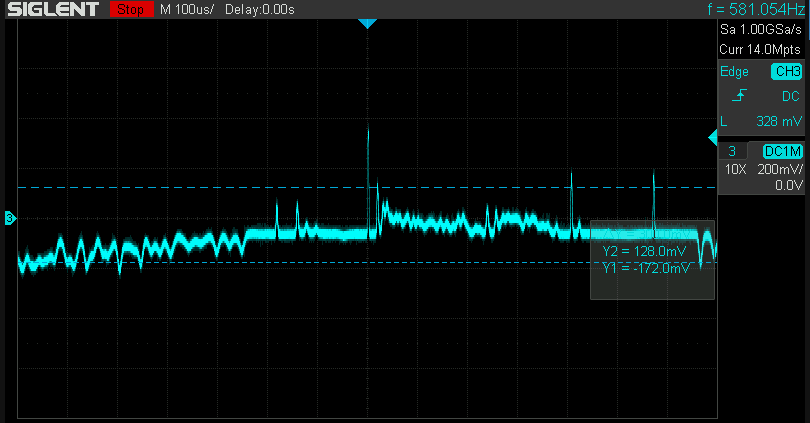This screenshot has width=810, height=423.
Task: Click the rising edge slope icon
Action: [x=737, y=97]
